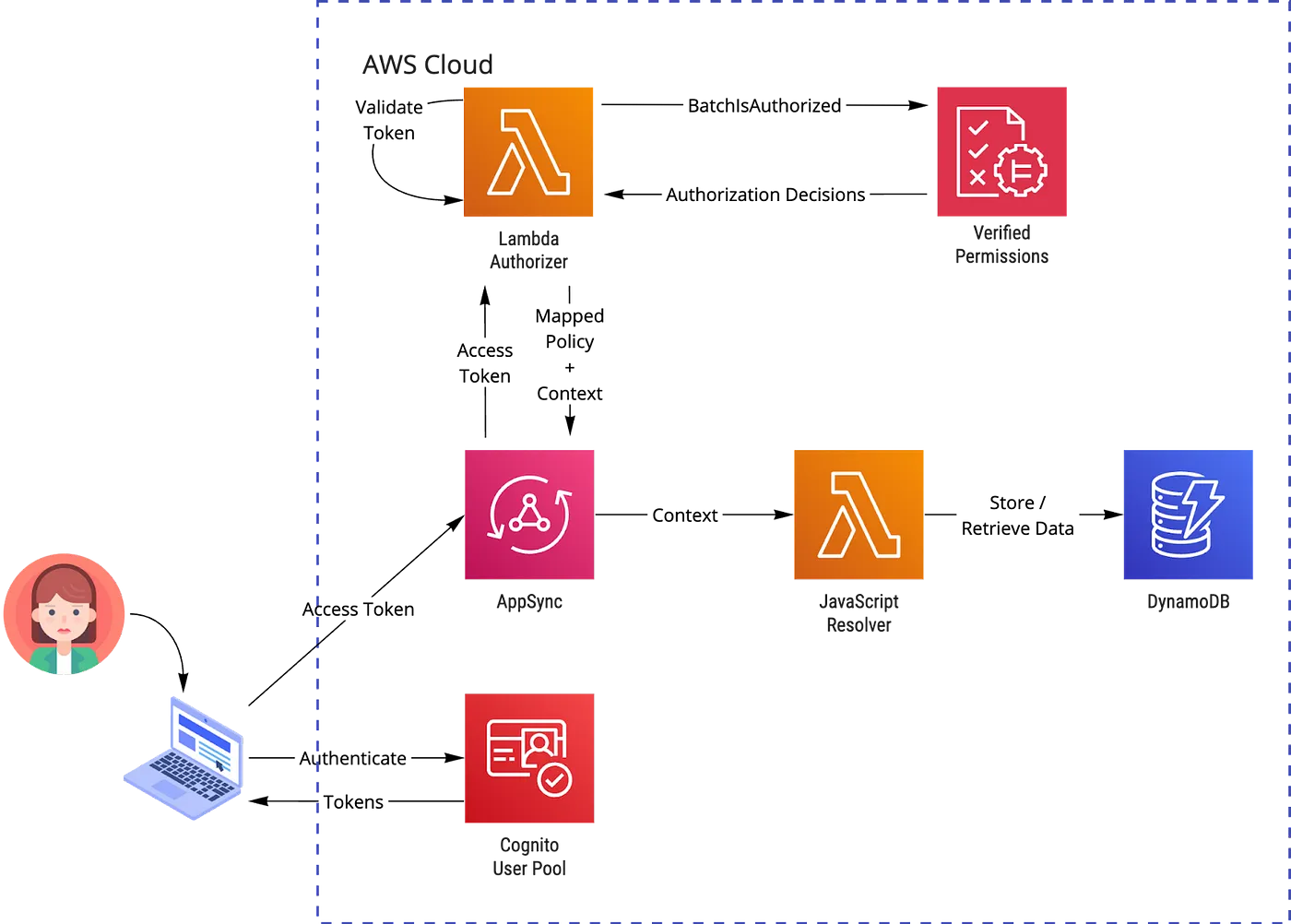Select the Verified Permissions caption text
Screen dimensions: 1291x924
click(x=1001, y=244)
